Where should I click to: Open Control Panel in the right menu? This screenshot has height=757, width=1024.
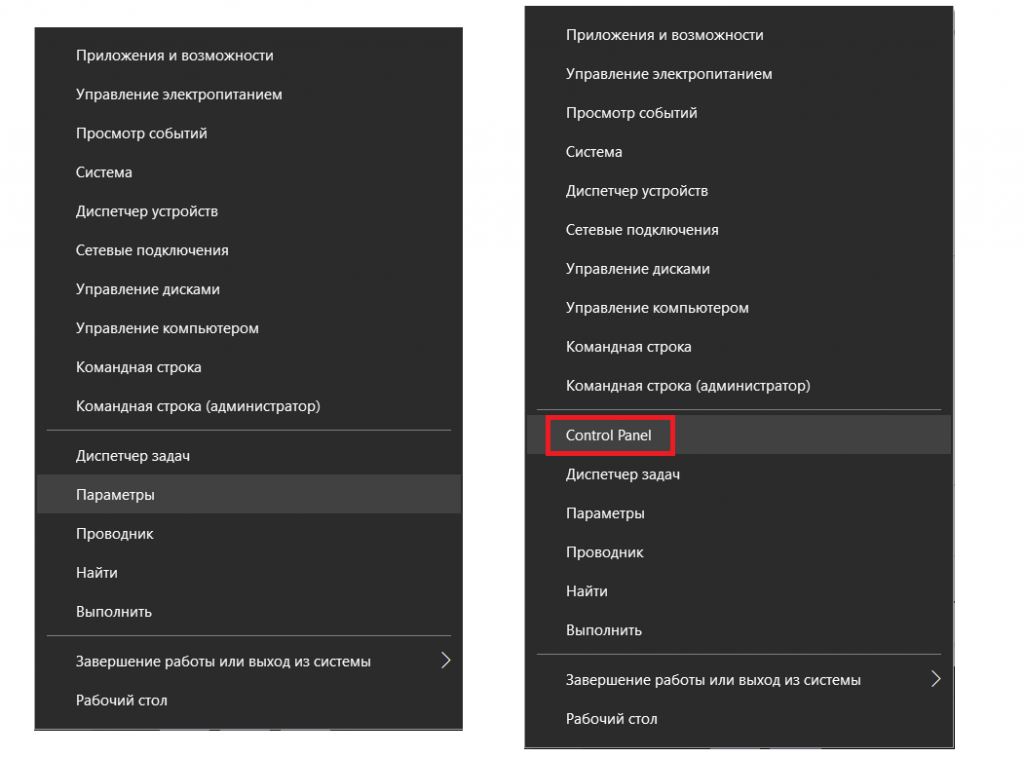pos(609,436)
